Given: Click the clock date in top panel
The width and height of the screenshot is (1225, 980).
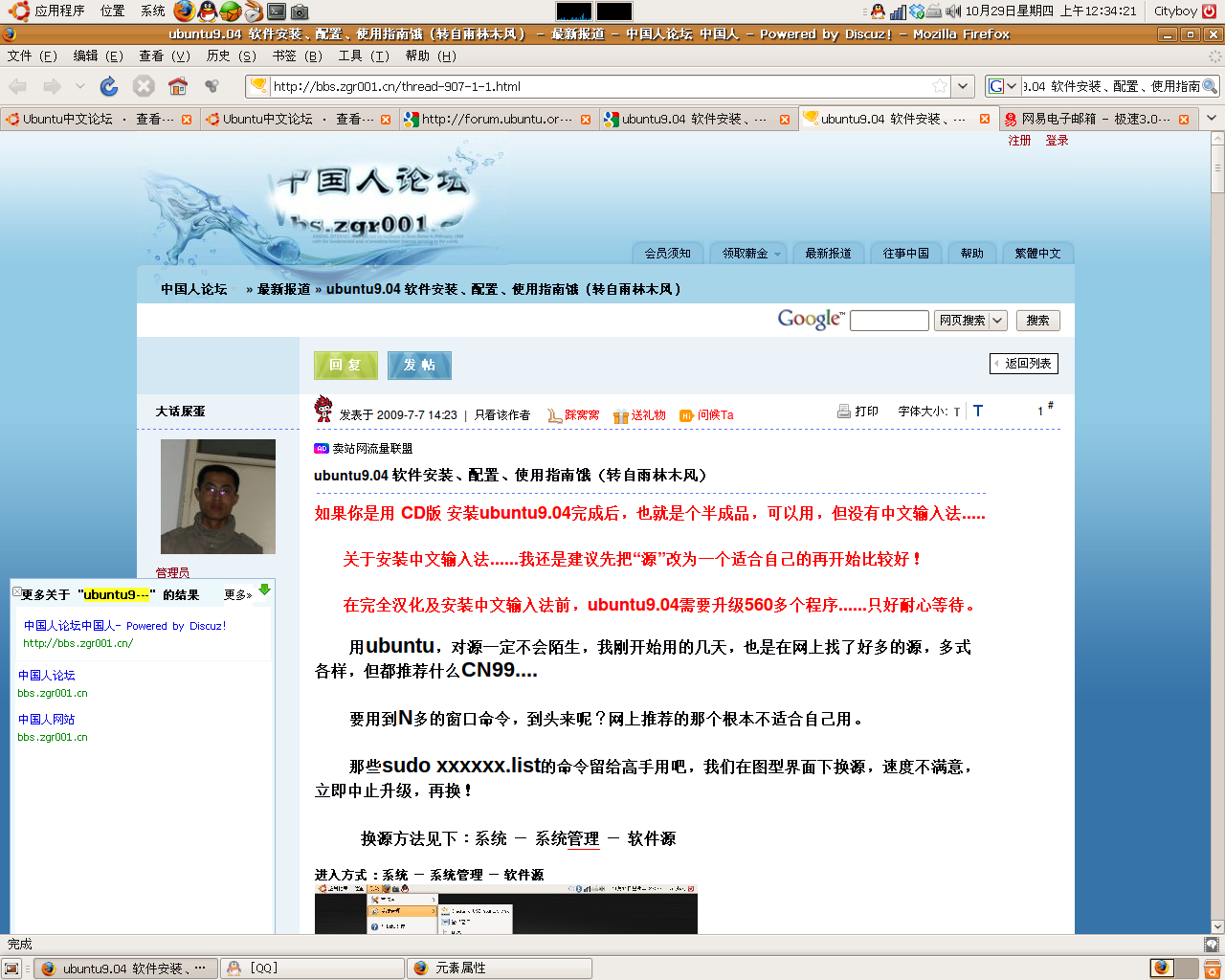Looking at the screenshot, I should coord(1051,11).
